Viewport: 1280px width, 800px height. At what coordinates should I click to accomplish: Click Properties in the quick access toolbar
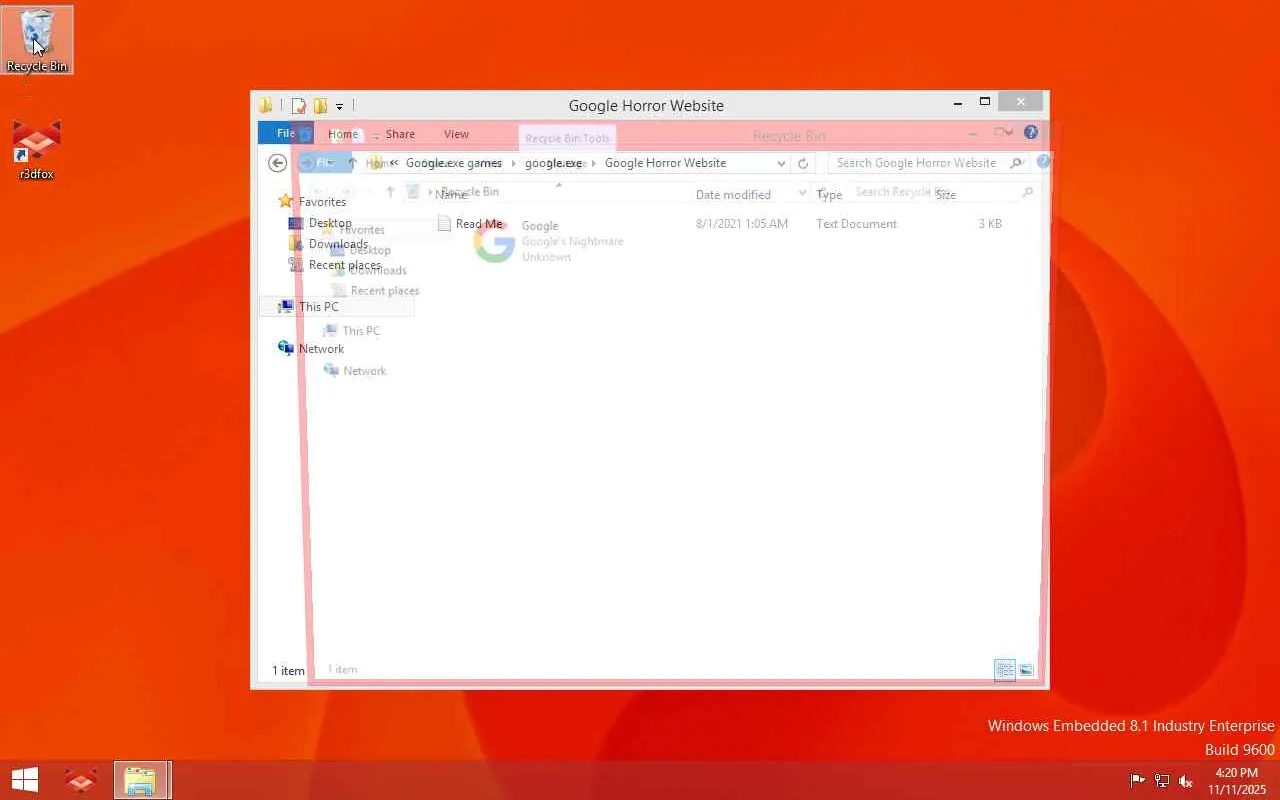299,105
